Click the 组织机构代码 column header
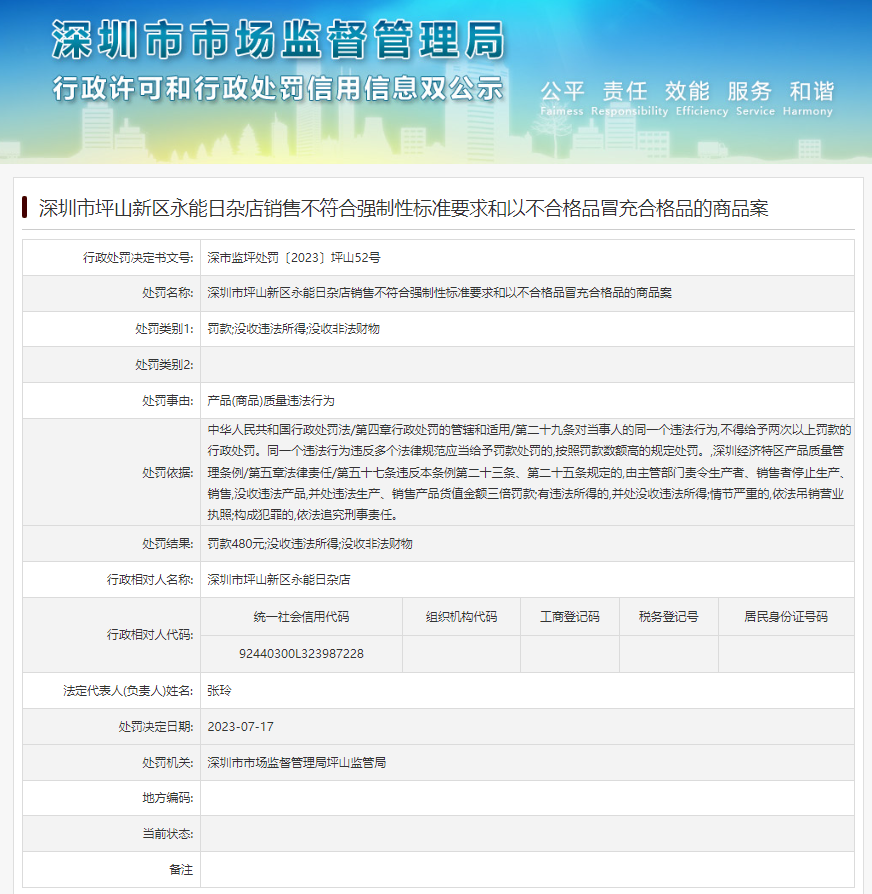 [x=461, y=617]
